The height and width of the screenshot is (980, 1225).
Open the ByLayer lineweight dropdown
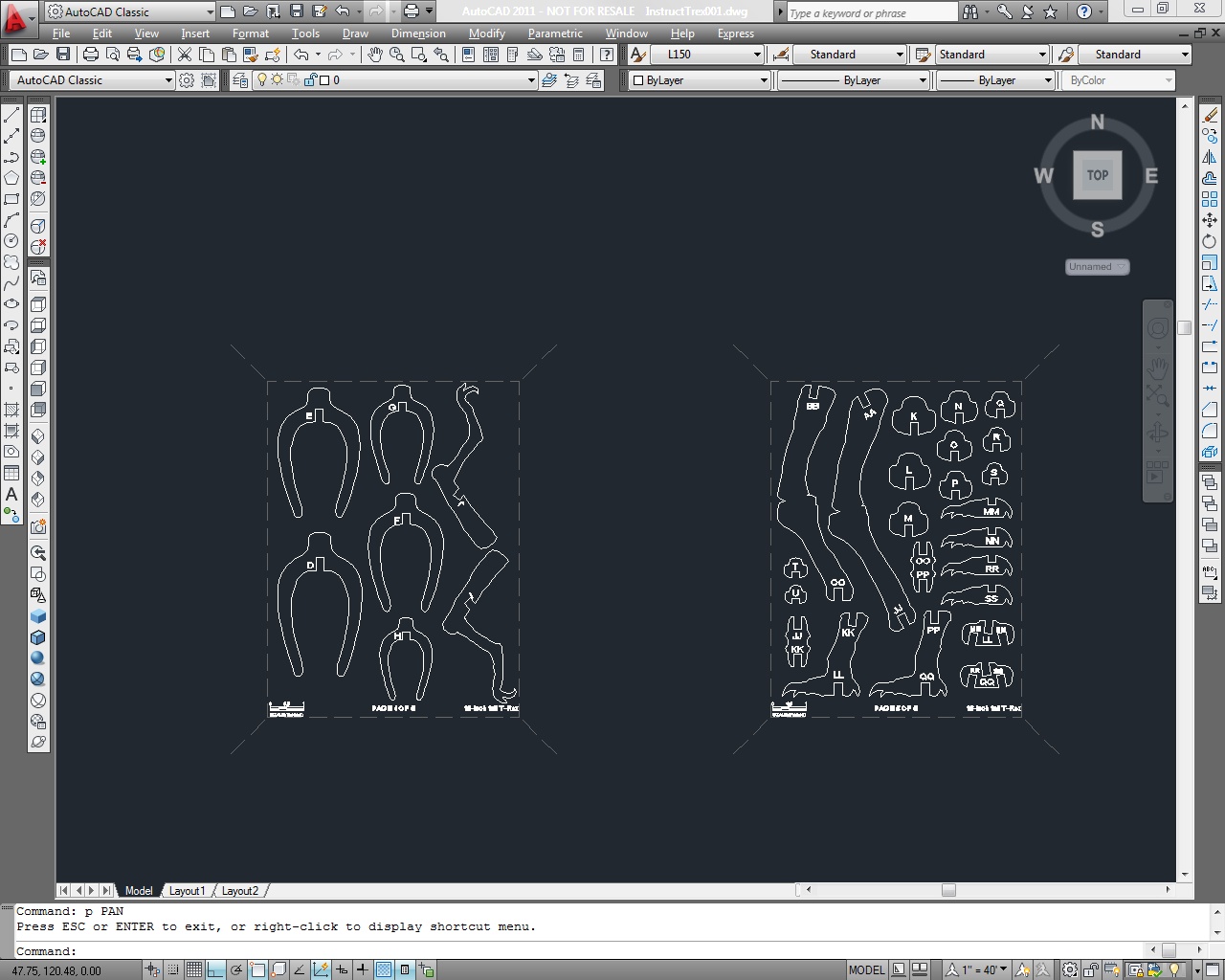995,80
